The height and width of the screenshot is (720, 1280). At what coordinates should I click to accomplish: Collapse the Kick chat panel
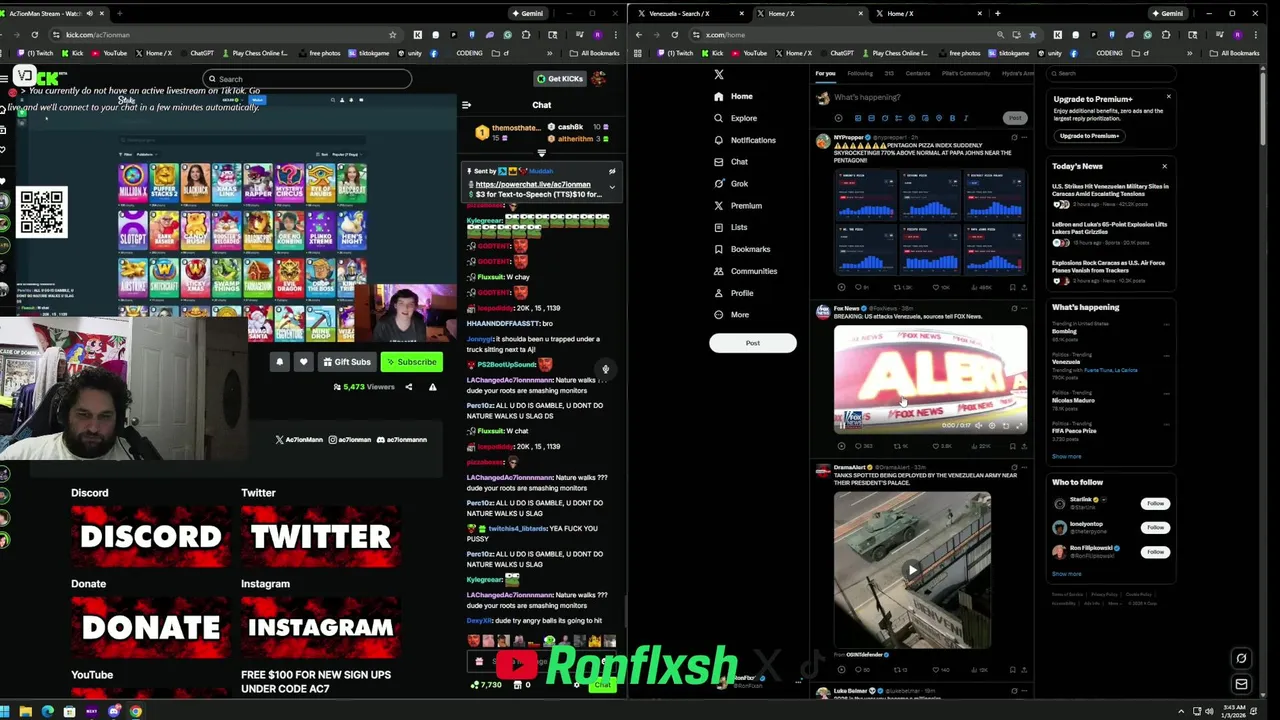[x=466, y=105]
